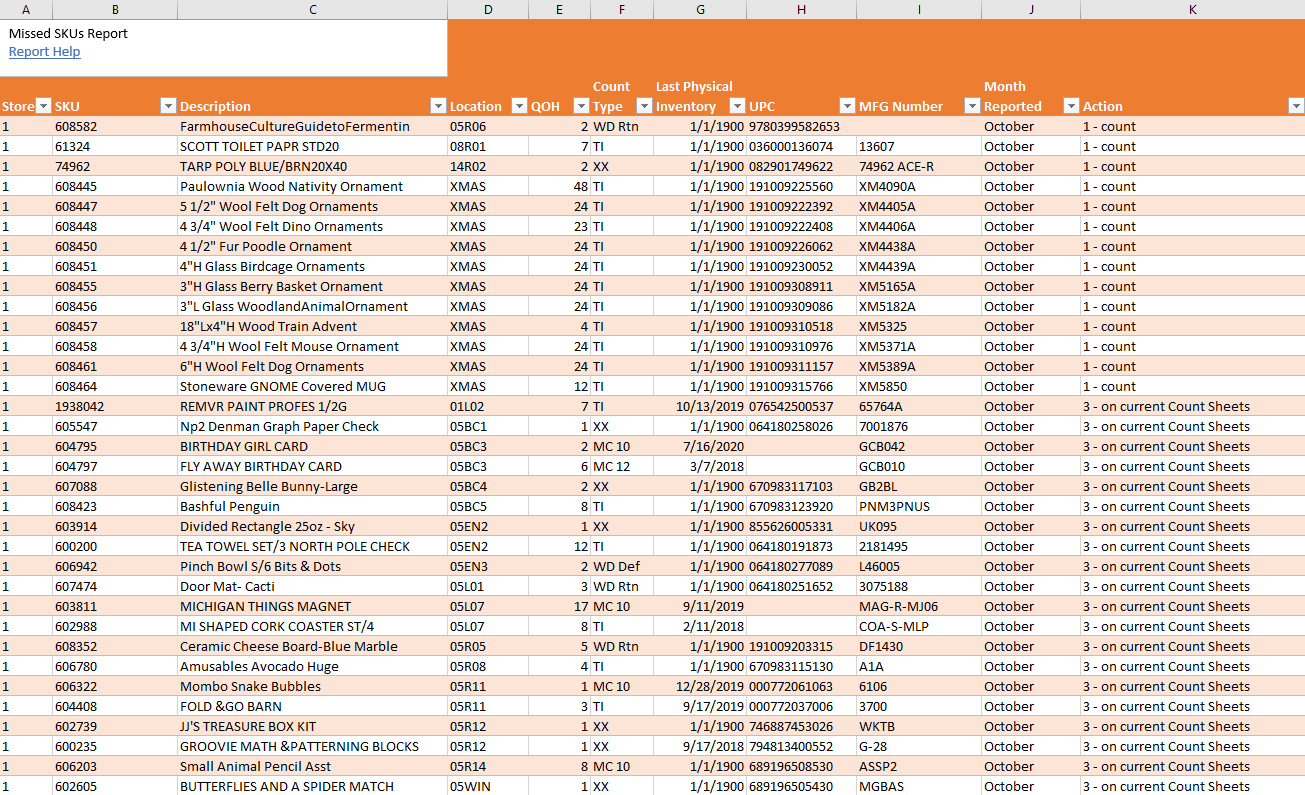This screenshot has height=795, width=1305.
Task: Open the Month Reported filter dropdown
Action: pyautogui.click(x=1071, y=106)
